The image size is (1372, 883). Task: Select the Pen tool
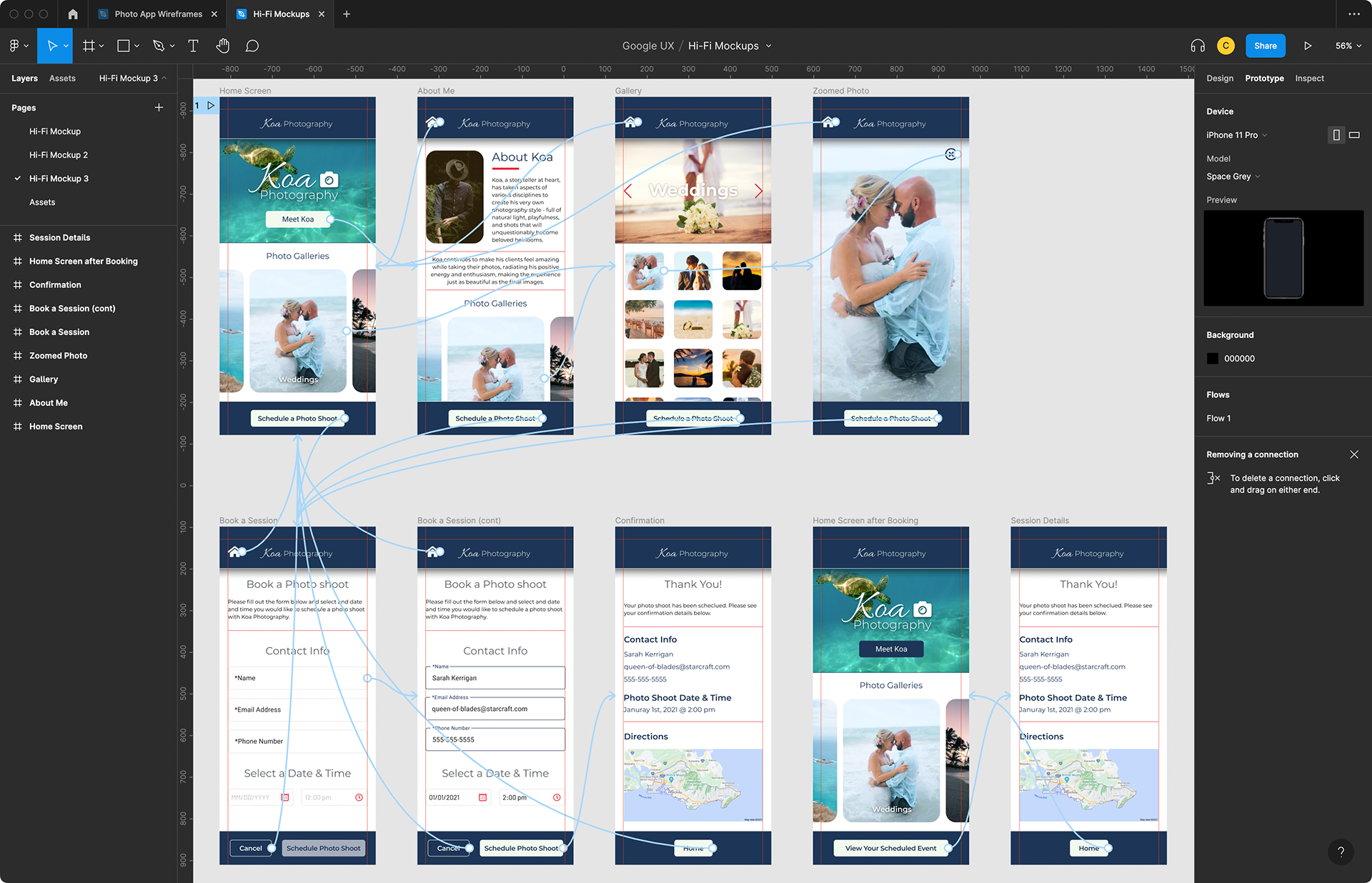(159, 46)
